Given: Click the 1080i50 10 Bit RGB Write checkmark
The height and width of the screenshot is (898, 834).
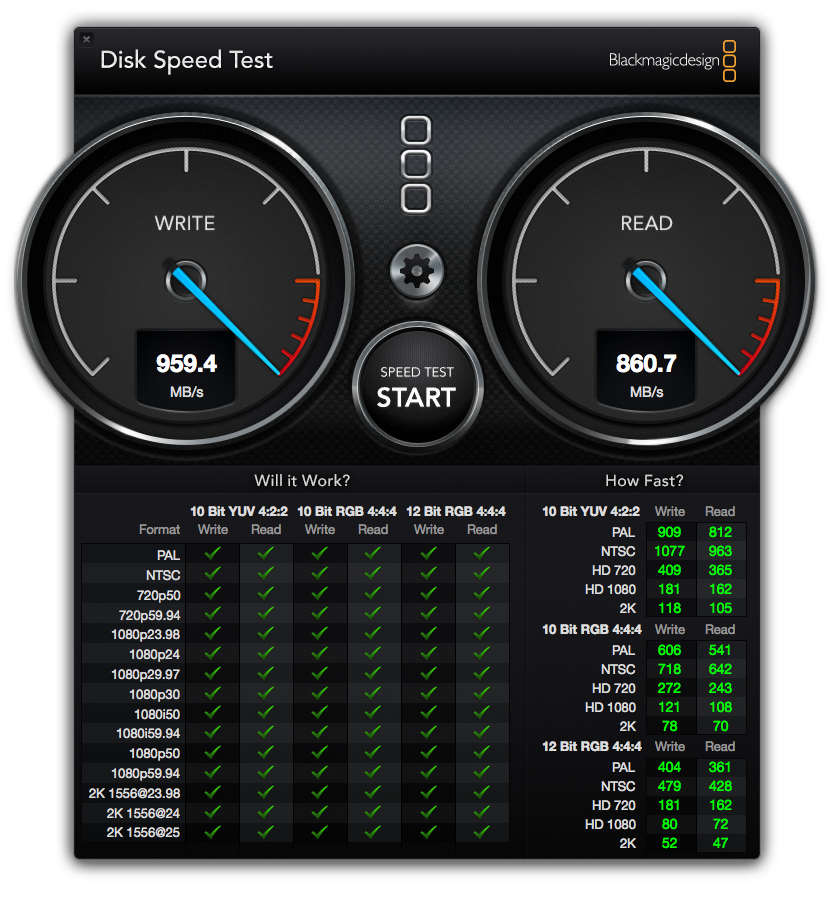Looking at the screenshot, I should [320, 713].
